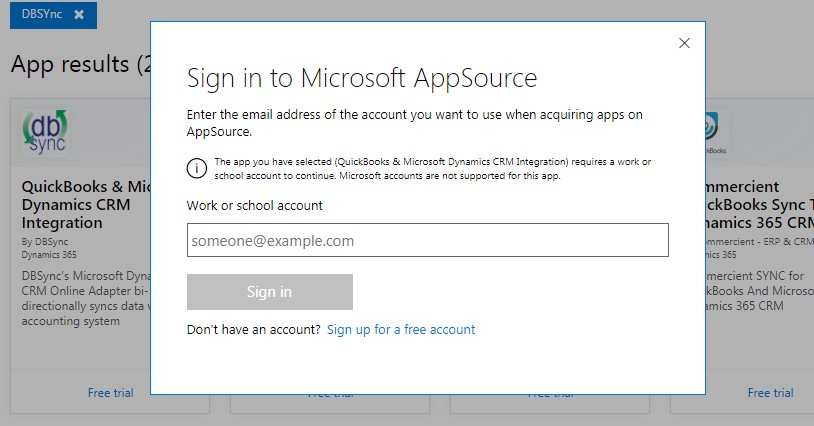Close the sign-in dialog
Screen dimensions: 814x426
point(684,43)
